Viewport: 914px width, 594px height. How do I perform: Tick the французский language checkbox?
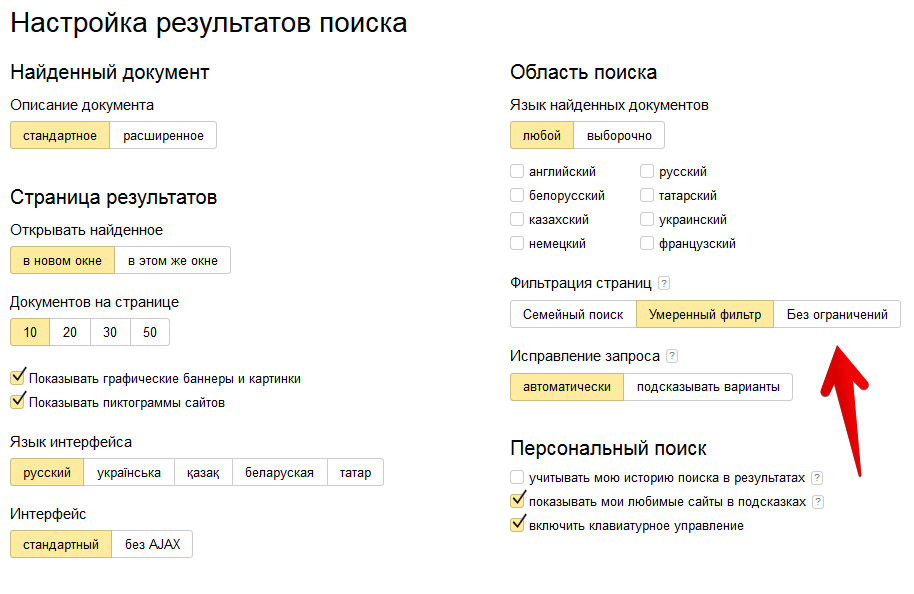(647, 243)
